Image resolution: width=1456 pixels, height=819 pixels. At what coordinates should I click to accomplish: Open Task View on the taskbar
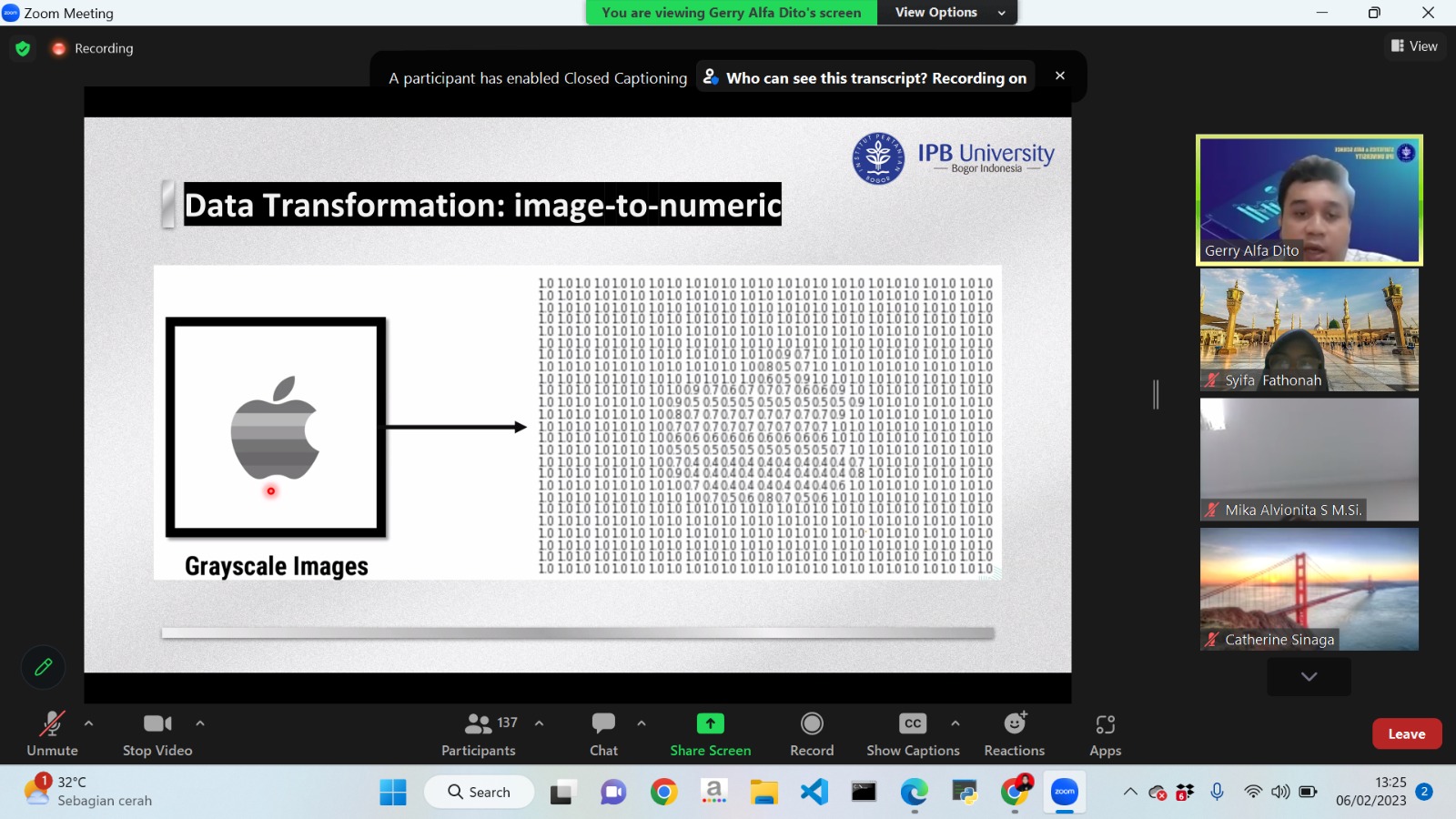coord(563,793)
